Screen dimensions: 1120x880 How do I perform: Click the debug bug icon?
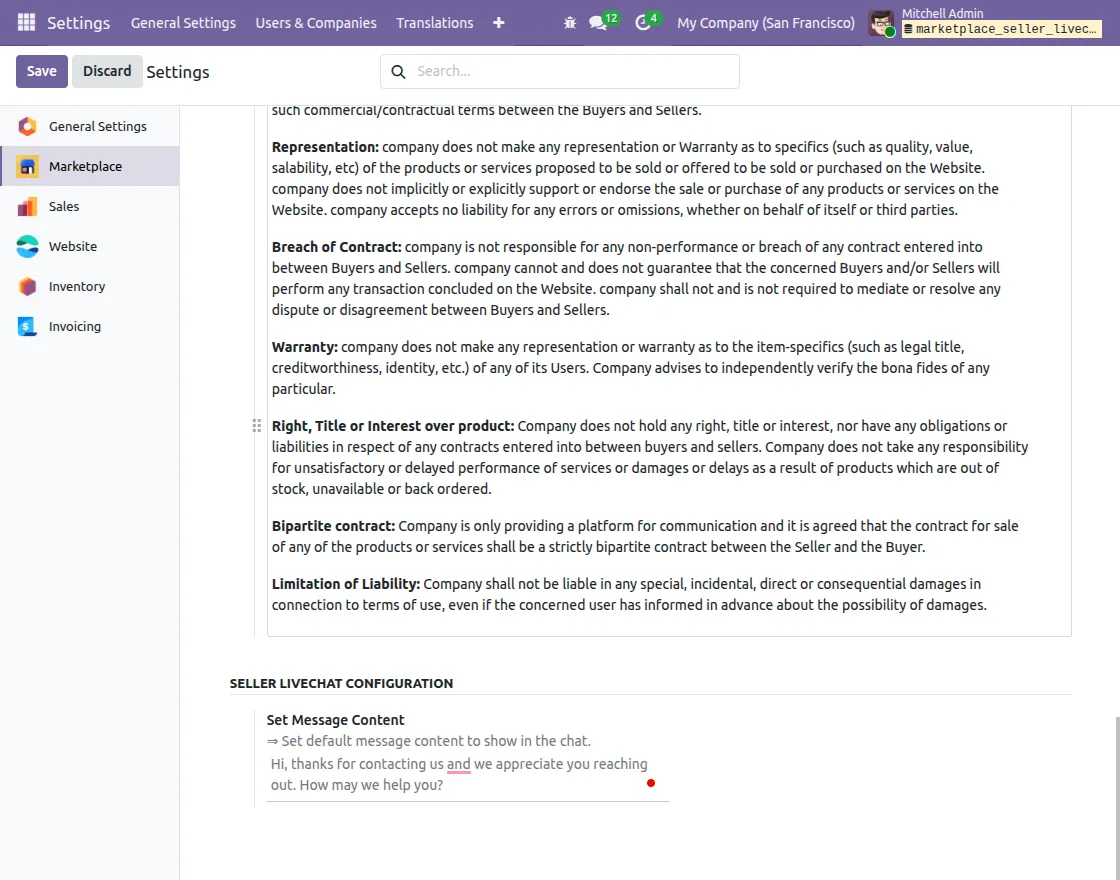coord(569,23)
